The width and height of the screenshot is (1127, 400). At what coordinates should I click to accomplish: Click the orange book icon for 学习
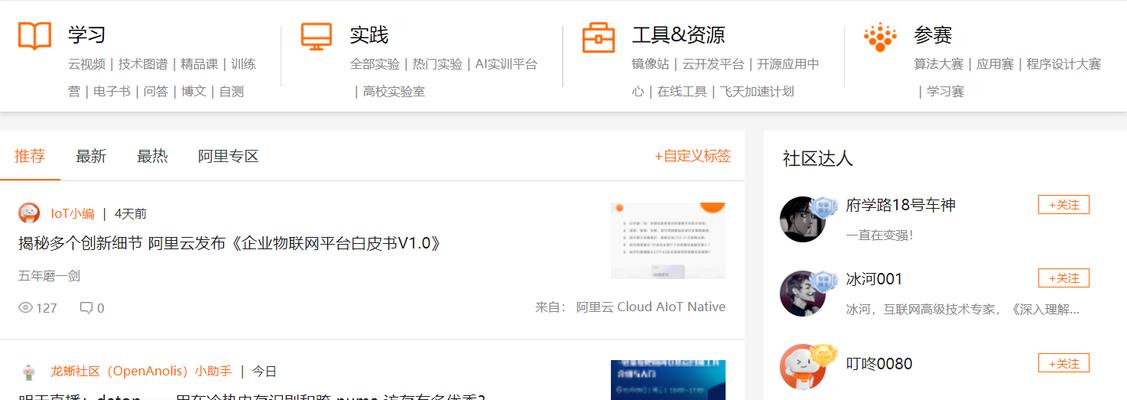(x=34, y=36)
